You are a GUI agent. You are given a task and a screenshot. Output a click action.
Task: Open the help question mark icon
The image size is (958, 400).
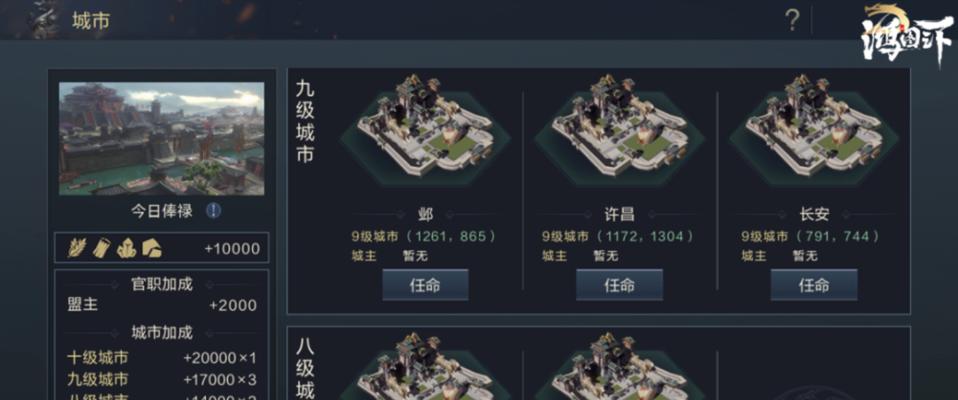[792, 21]
